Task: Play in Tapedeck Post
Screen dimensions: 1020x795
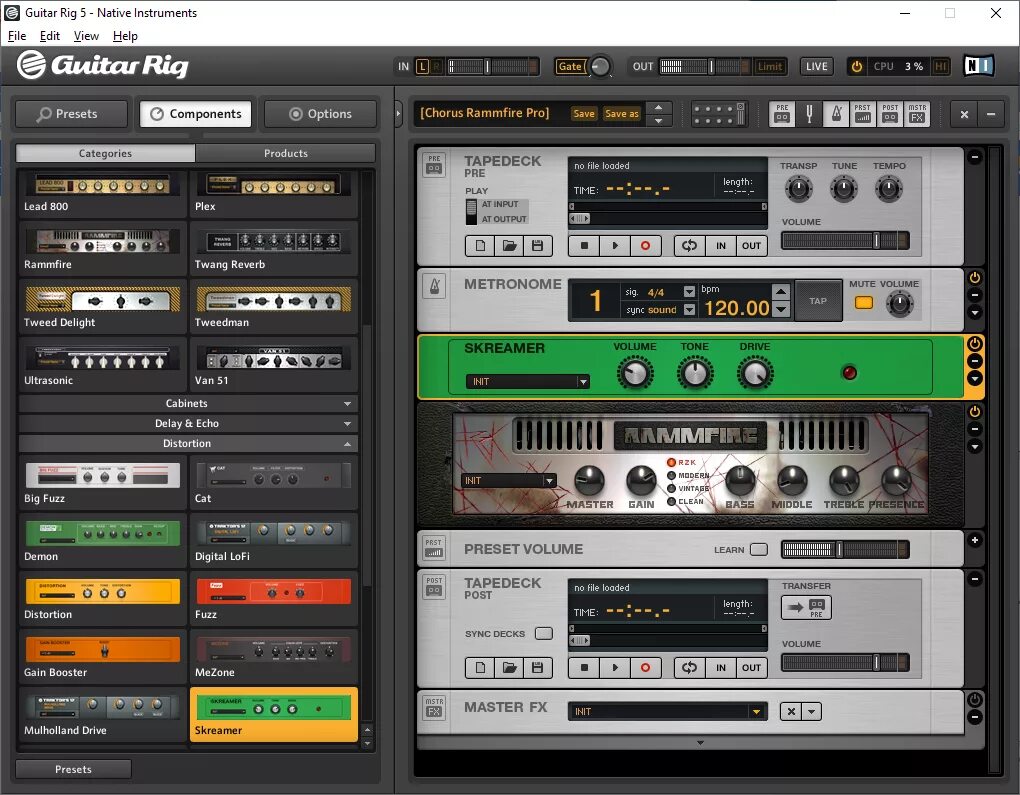Action: click(615, 667)
